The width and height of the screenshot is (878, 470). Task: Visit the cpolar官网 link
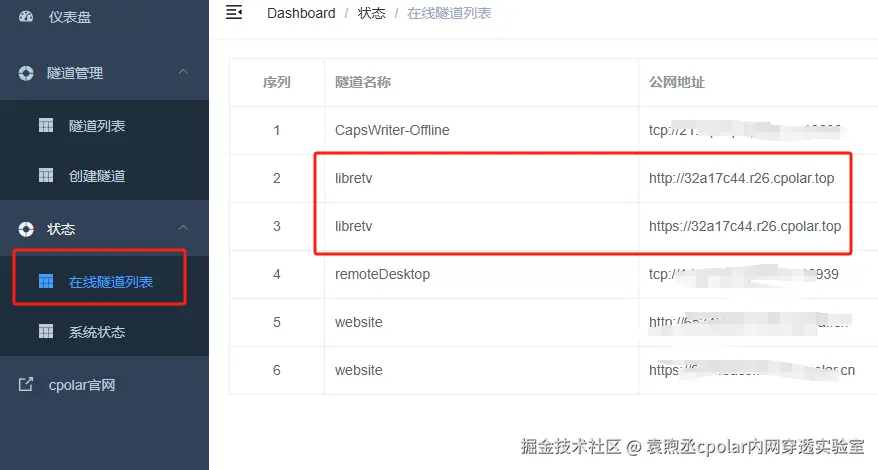(82, 385)
